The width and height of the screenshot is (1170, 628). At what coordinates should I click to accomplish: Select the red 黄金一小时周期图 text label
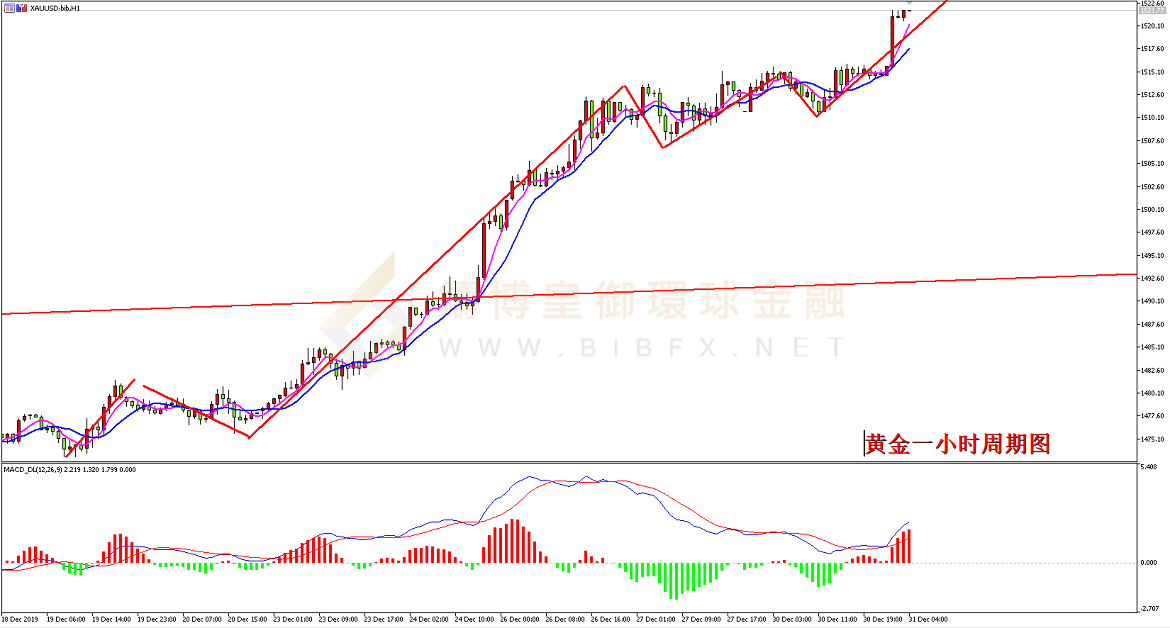tap(958, 444)
